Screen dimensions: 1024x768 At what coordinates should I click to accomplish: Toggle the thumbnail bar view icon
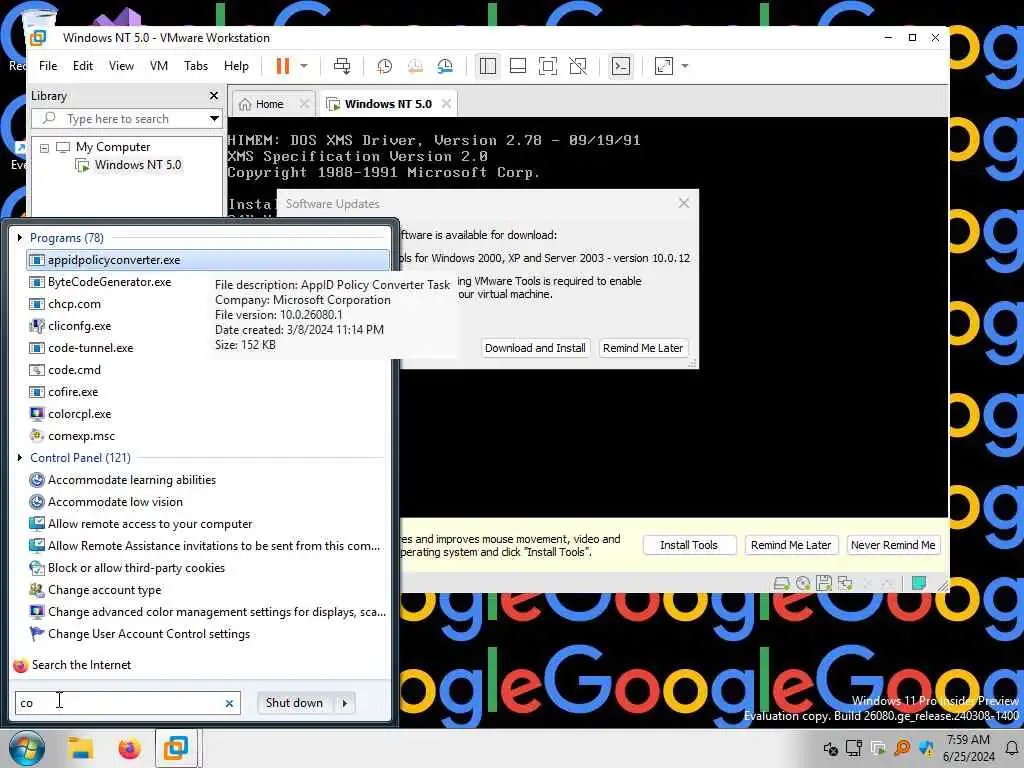(x=518, y=66)
